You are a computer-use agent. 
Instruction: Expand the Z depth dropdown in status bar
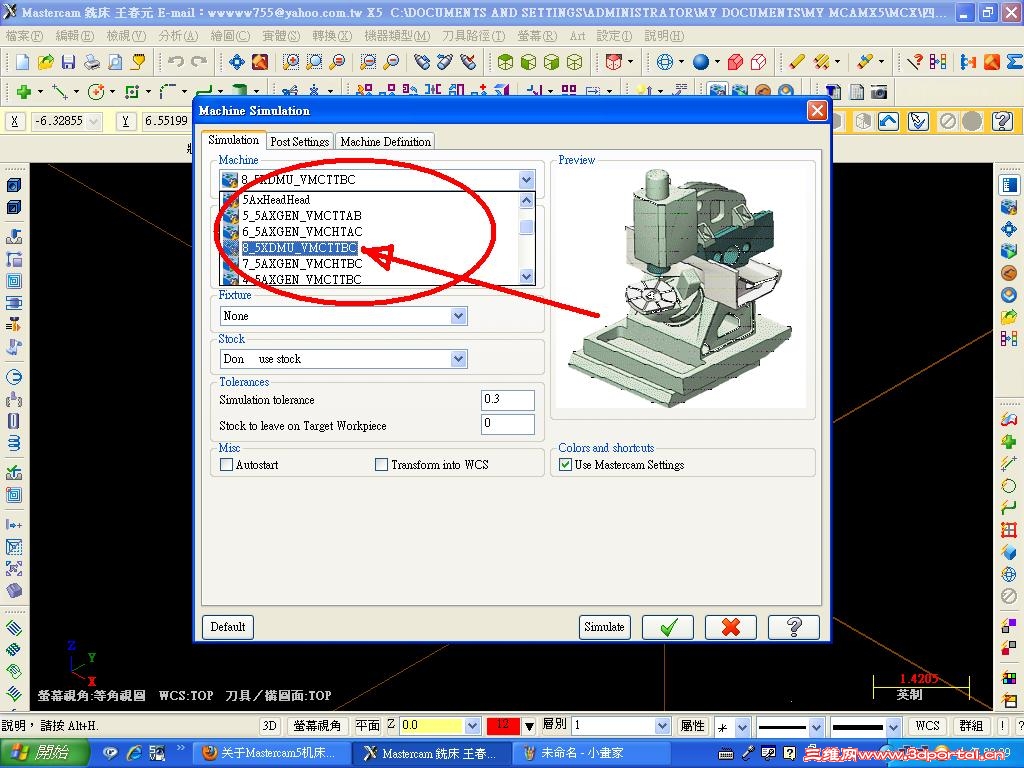coord(473,726)
